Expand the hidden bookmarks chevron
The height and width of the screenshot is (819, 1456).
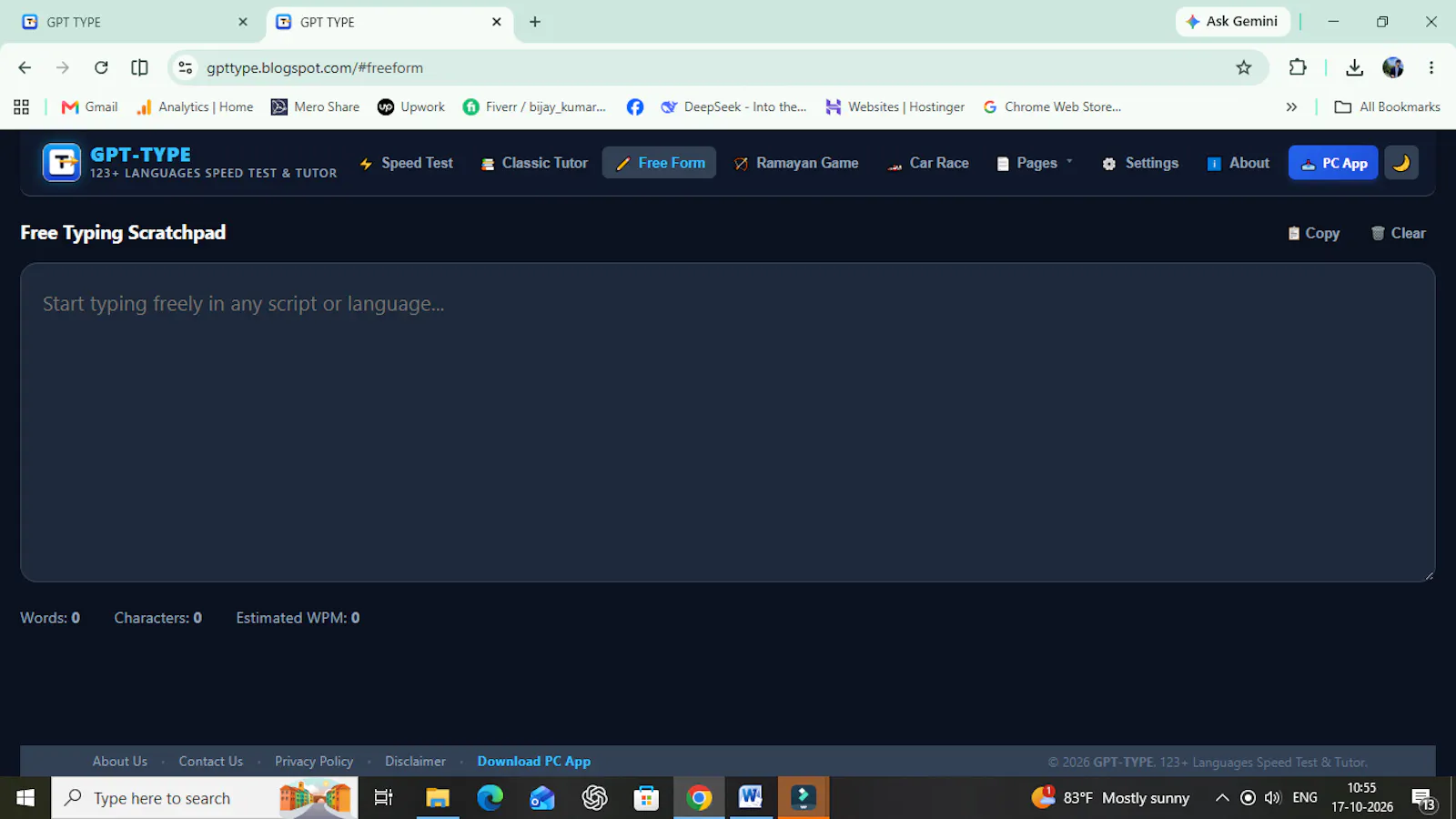coord(1291,106)
